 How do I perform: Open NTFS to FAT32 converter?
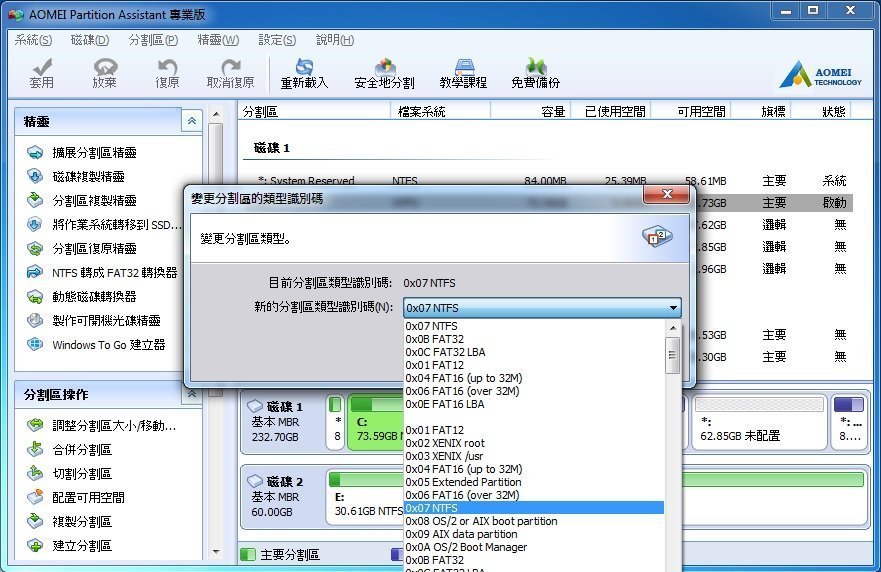point(114,273)
